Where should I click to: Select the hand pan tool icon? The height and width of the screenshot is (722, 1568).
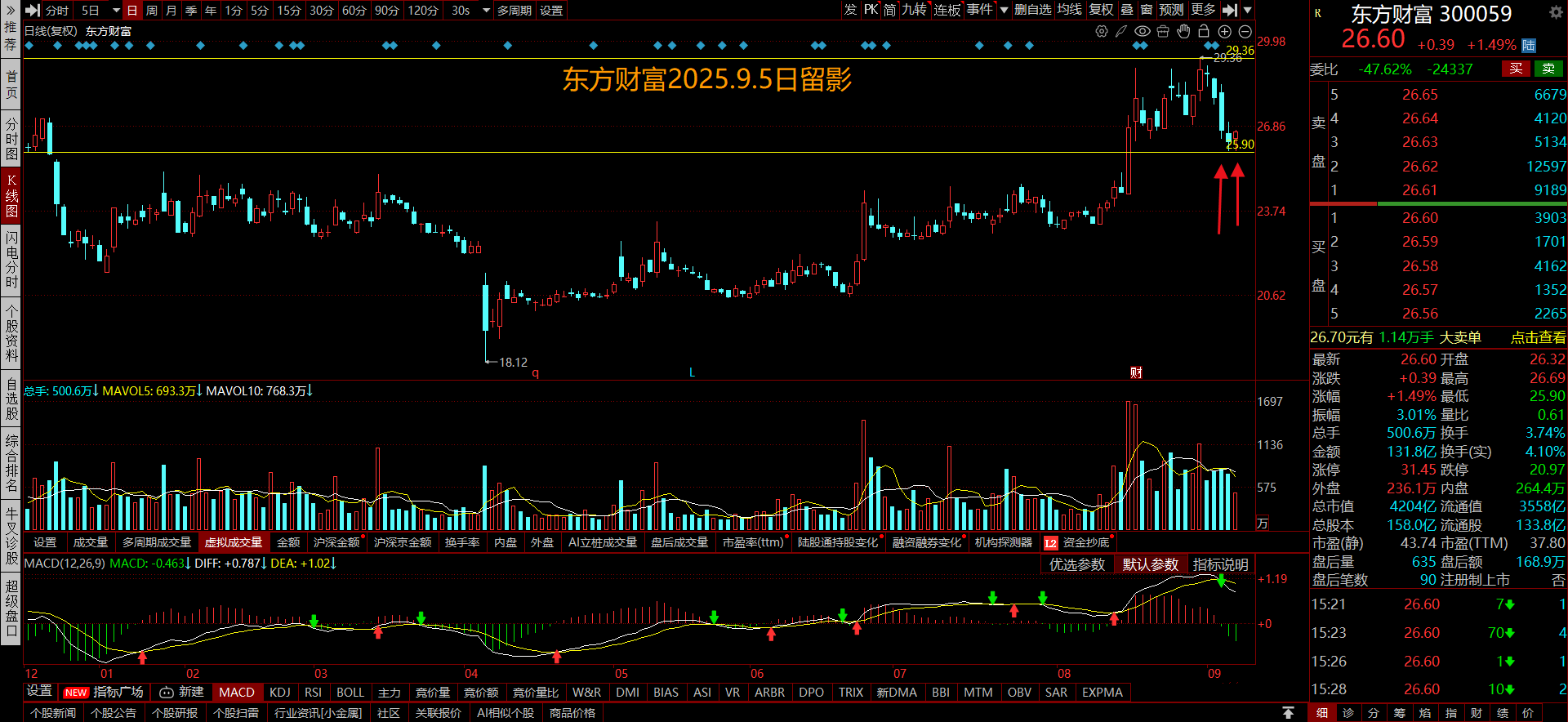1183,31
